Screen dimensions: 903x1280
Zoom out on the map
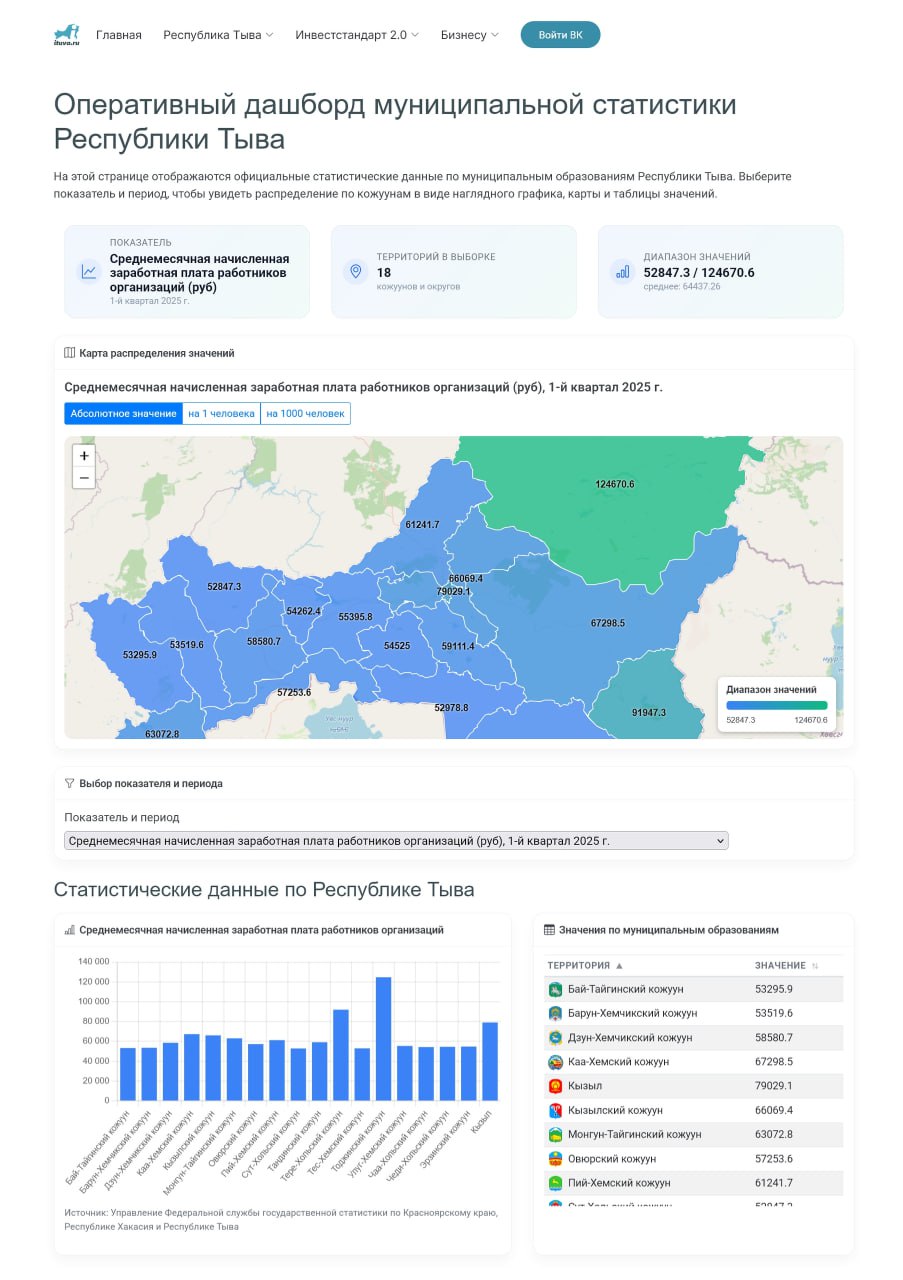click(x=84, y=478)
